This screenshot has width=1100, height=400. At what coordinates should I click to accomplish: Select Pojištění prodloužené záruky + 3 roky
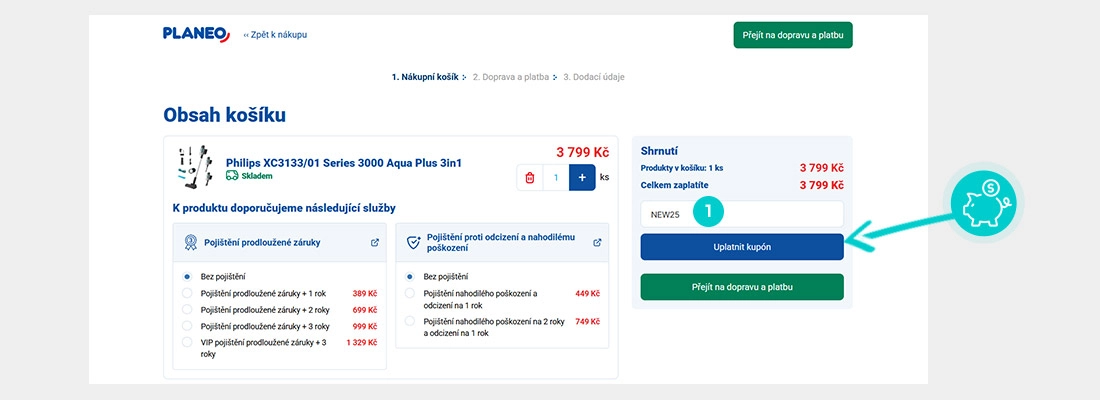click(x=187, y=326)
